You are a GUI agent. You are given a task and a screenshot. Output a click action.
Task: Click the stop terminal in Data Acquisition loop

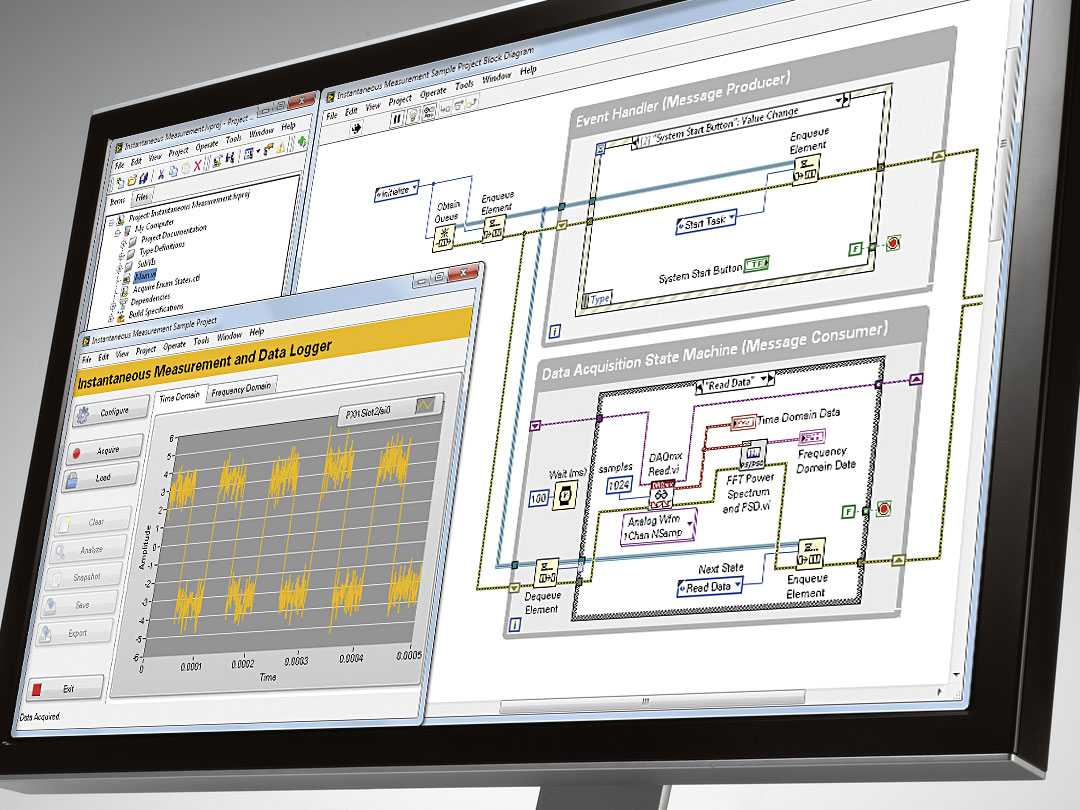pyautogui.click(x=883, y=509)
